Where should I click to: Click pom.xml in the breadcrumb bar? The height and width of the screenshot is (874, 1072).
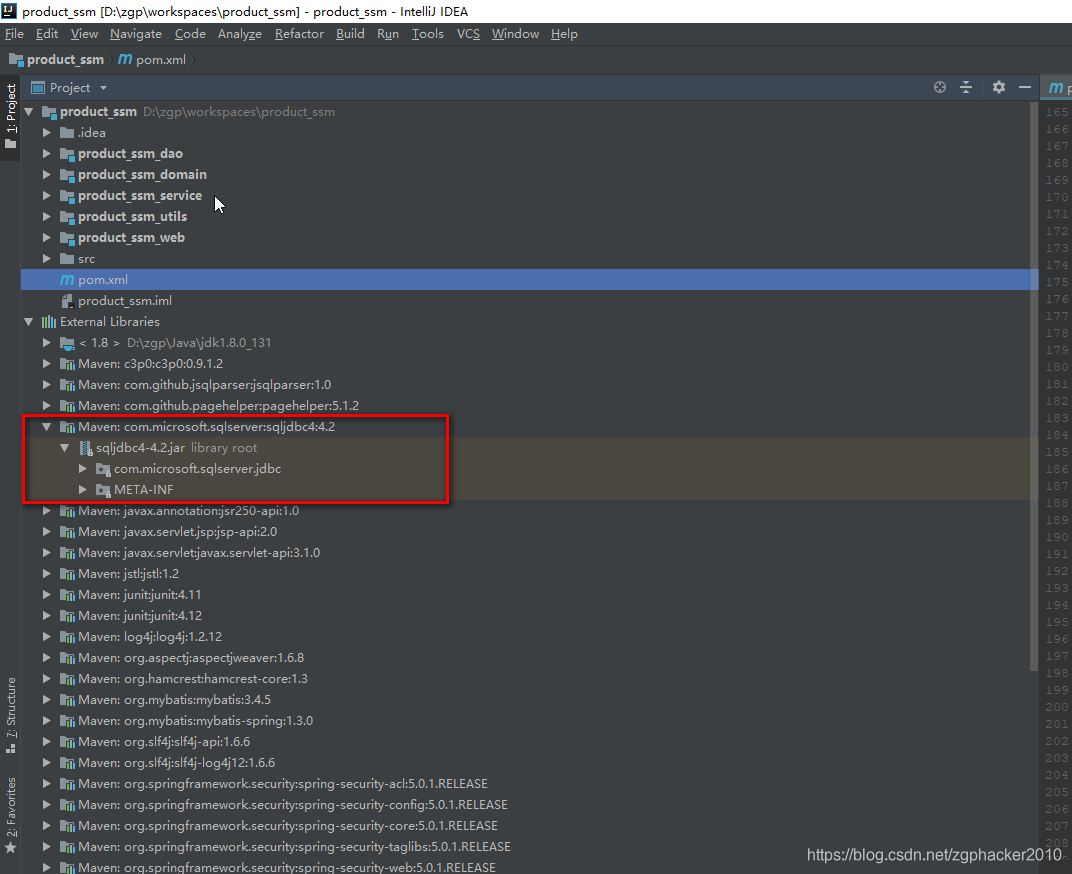pyautogui.click(x=161, y=59)
